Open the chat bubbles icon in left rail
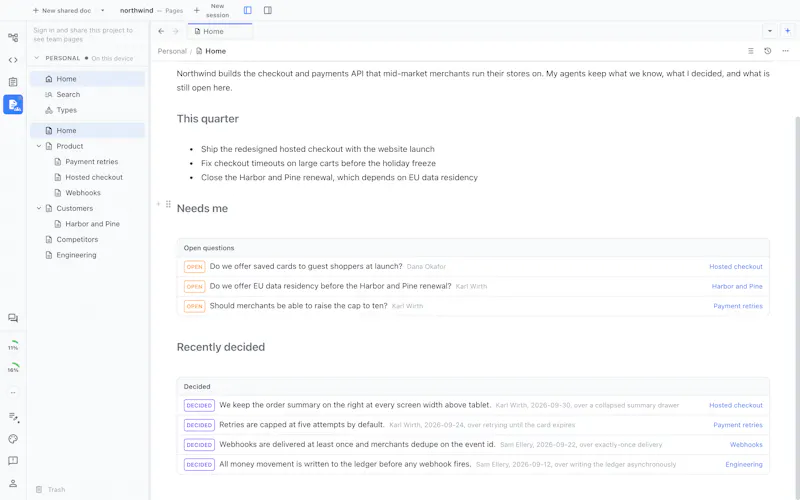Image resolution: width=800 pixels, height=500 pixels. [13, 318]
